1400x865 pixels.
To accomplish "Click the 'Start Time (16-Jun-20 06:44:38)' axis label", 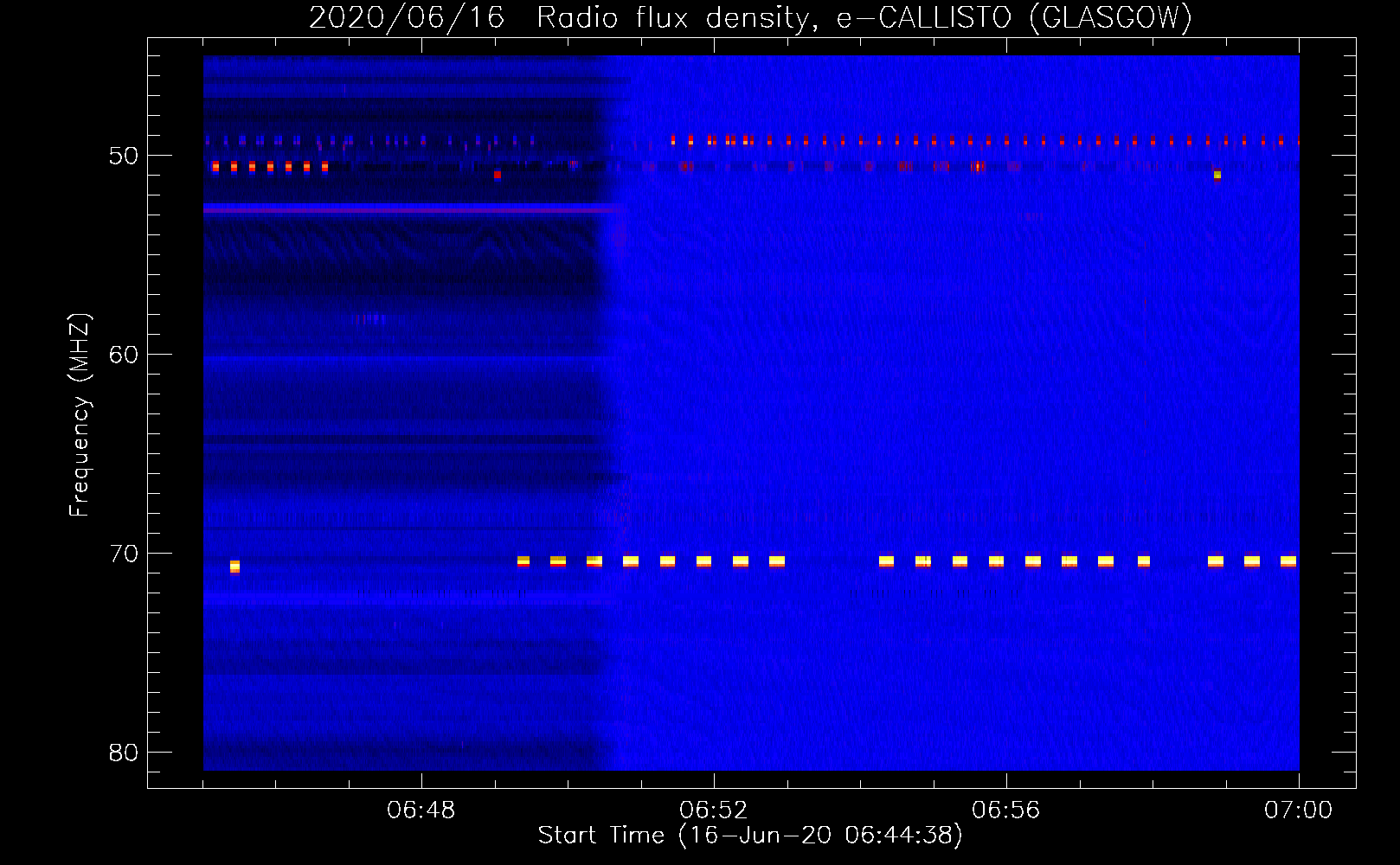I will coord(750,836).
